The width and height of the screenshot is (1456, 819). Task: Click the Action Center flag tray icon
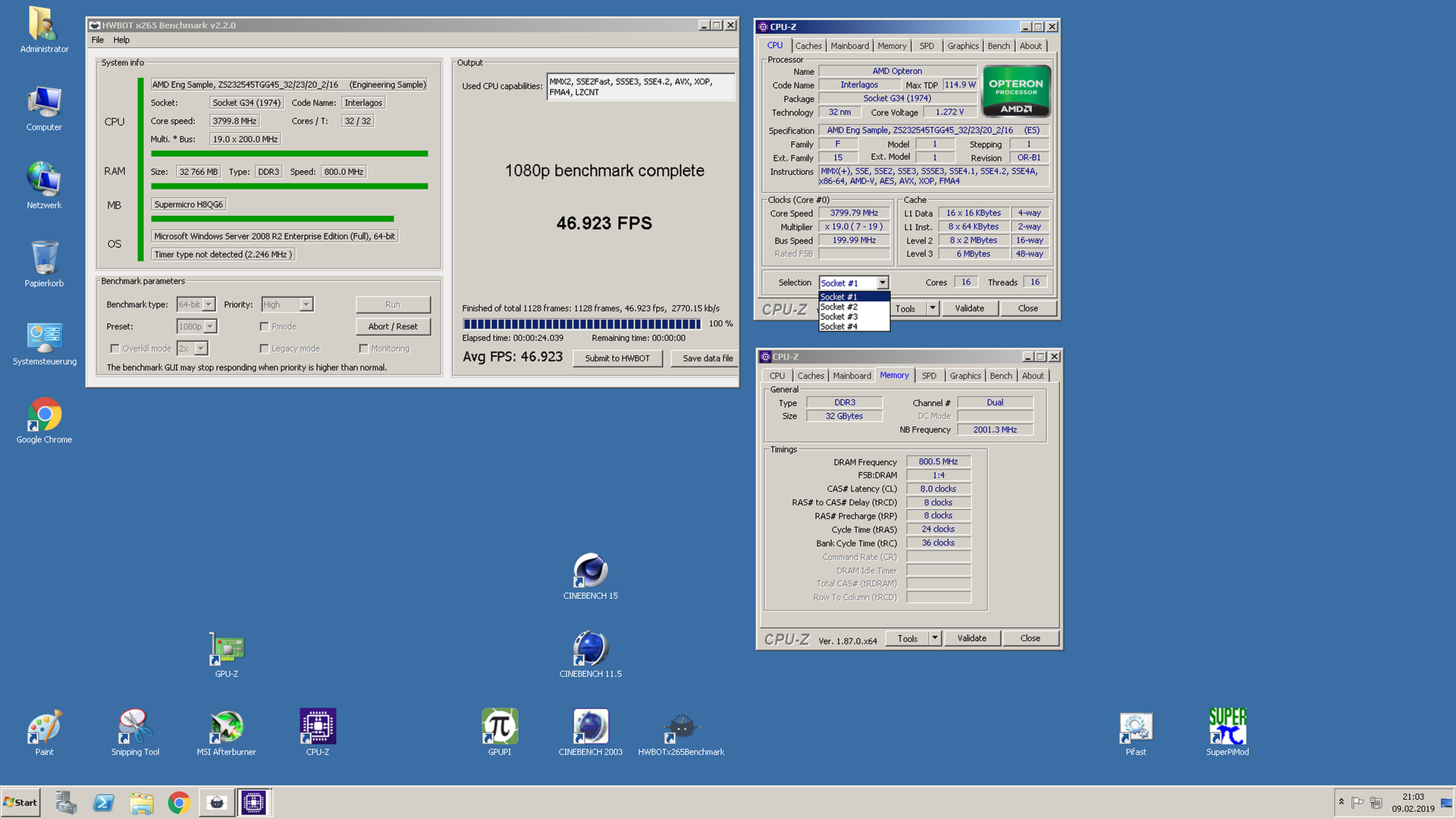pos(1357,802)
